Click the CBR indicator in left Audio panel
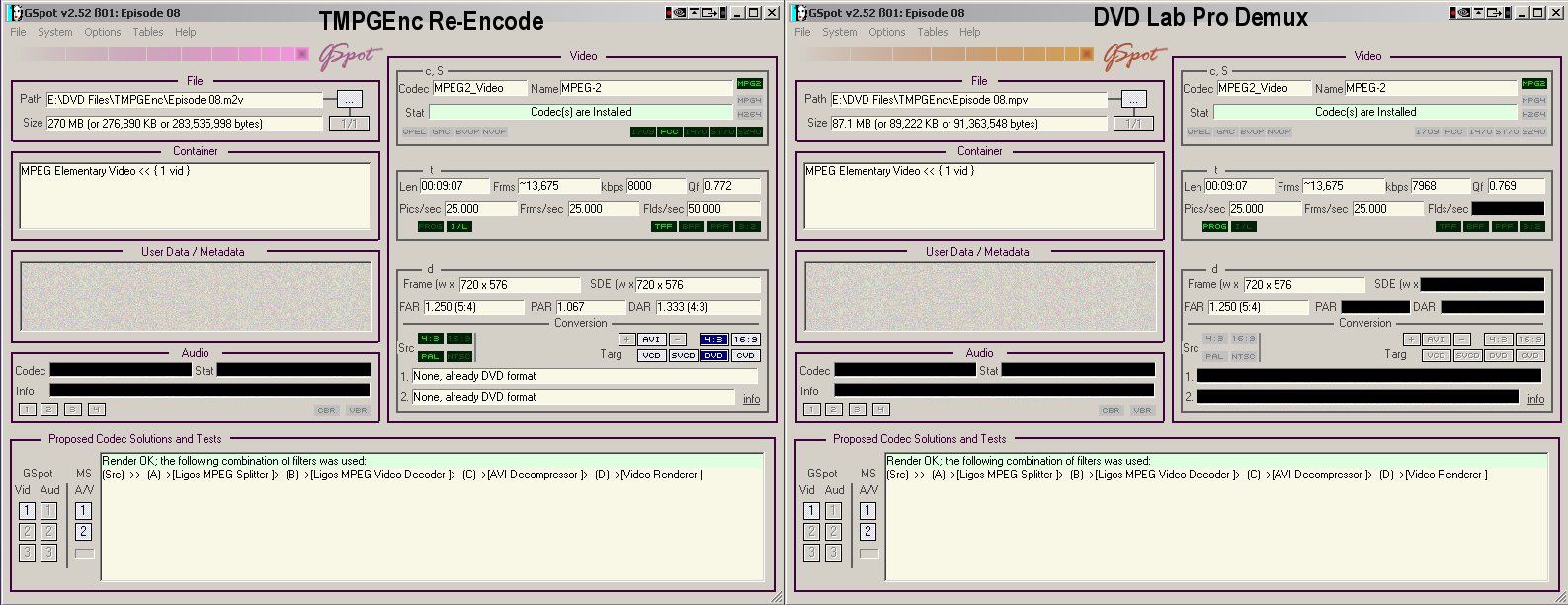The width and height of the screenshot is (1568, 605). (326, 410)
